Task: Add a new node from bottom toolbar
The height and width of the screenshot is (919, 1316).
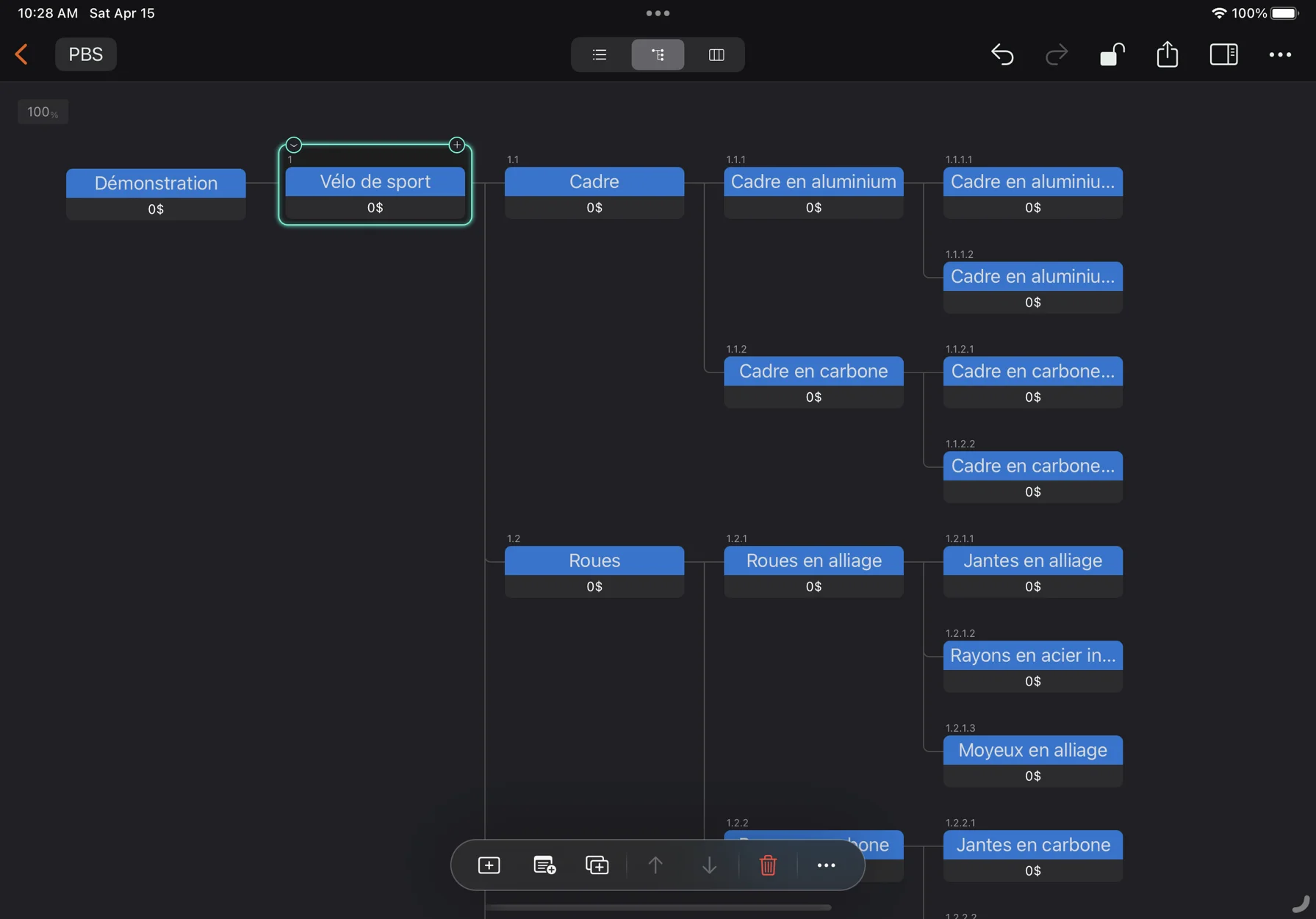Action: pyautogui.click(x=489, y=865)
